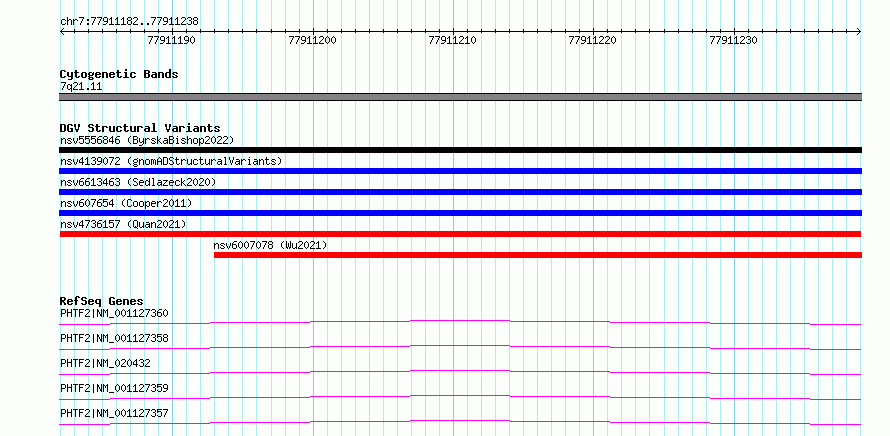Viewport: 890px width, 436px height.
Task: Click the chr7:77911182..77911238 coordinate label
Action: point(129,21)
